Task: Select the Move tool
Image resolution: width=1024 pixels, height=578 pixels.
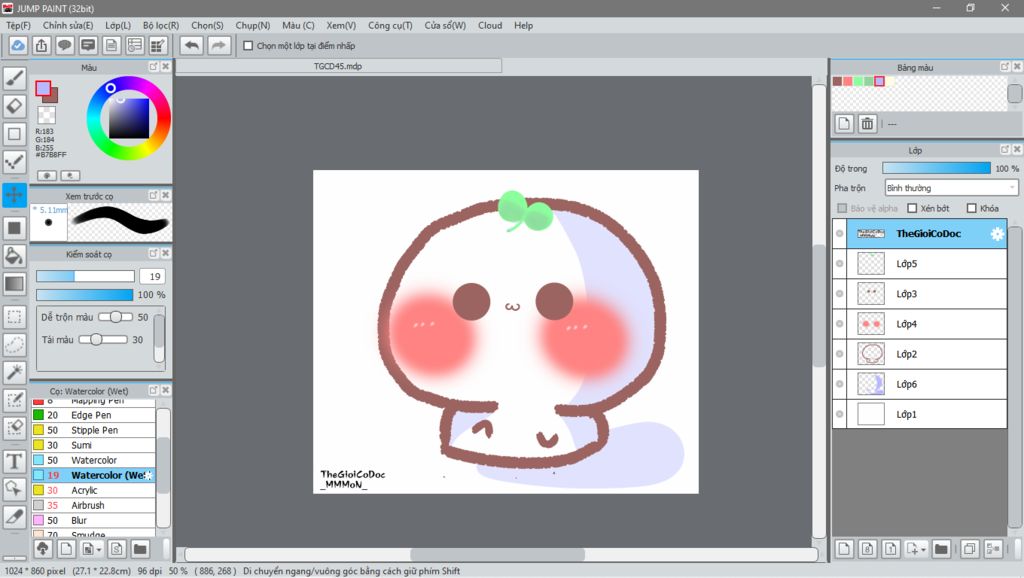Action: click(14, 195)
